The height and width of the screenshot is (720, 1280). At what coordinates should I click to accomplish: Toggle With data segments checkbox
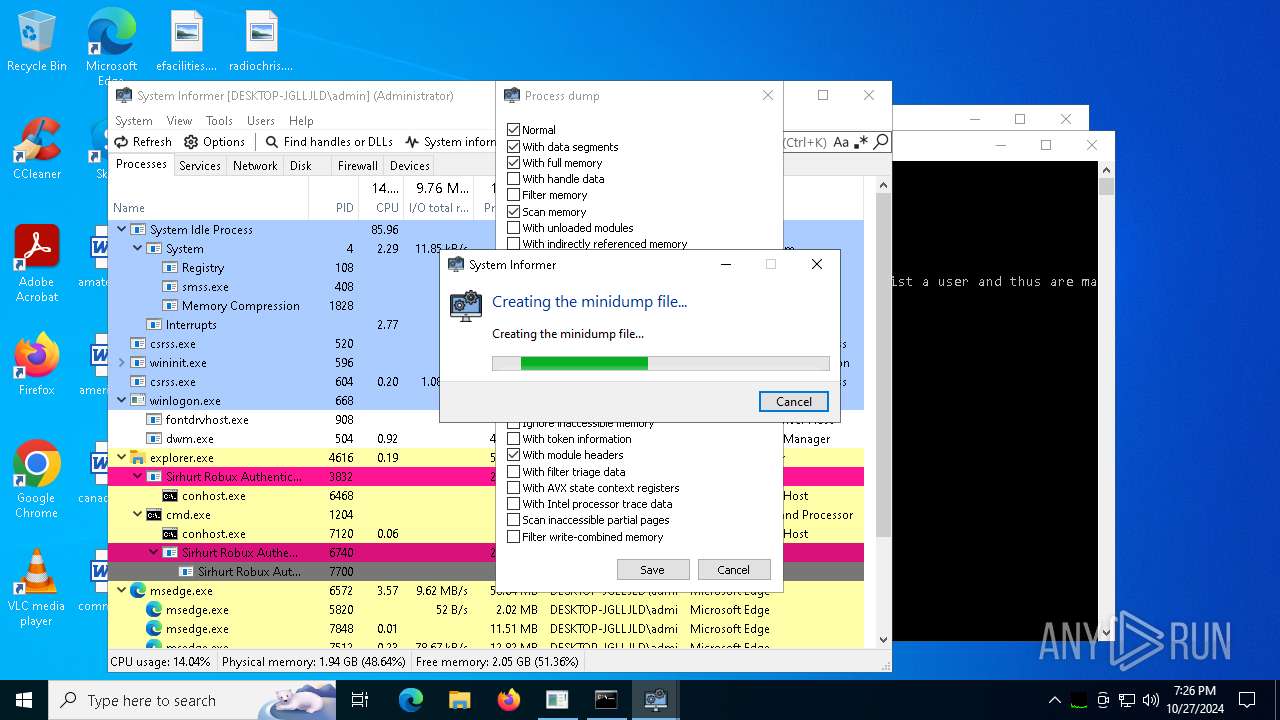513,146
